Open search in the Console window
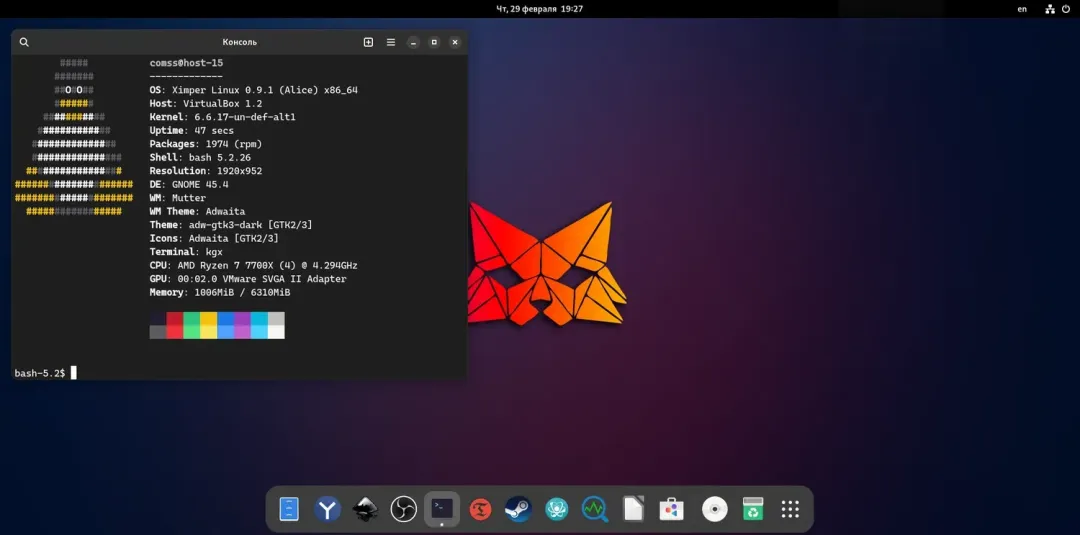This screenshot has width=1080, height=535. [24, 42]
